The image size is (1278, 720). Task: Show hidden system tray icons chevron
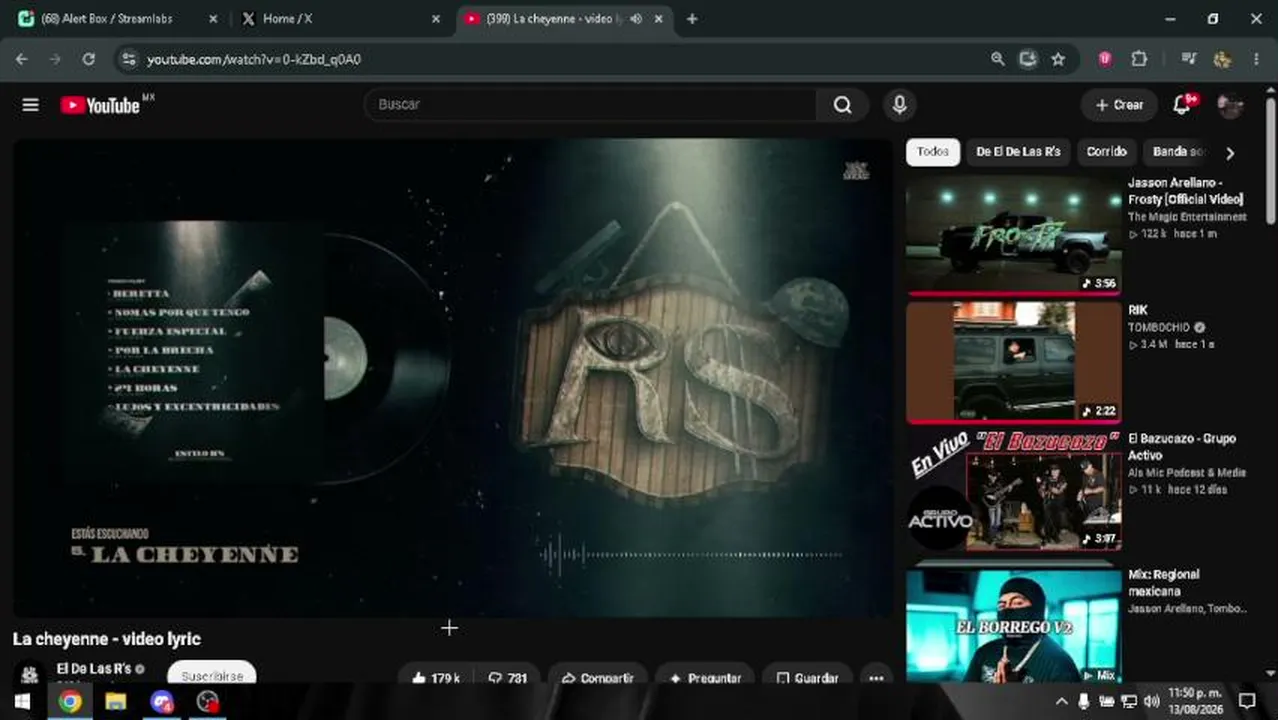(1061, 702)
